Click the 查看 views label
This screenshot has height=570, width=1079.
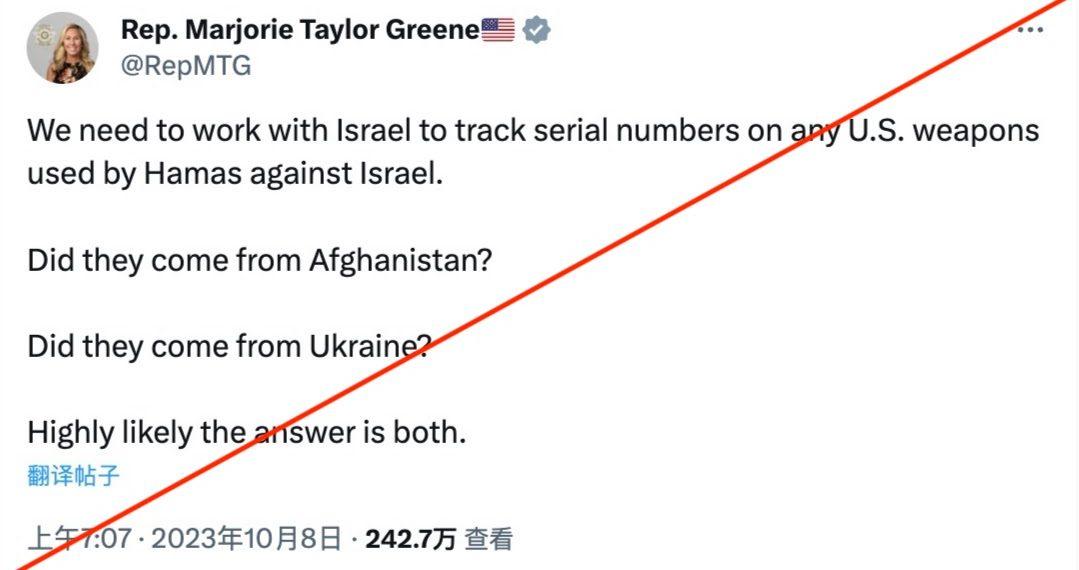tap(489, 539)
